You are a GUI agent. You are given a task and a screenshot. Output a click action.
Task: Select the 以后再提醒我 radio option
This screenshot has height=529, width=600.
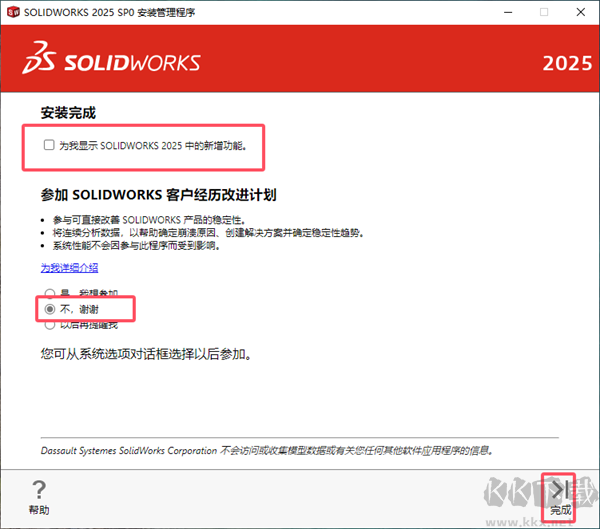click(49, 325)
